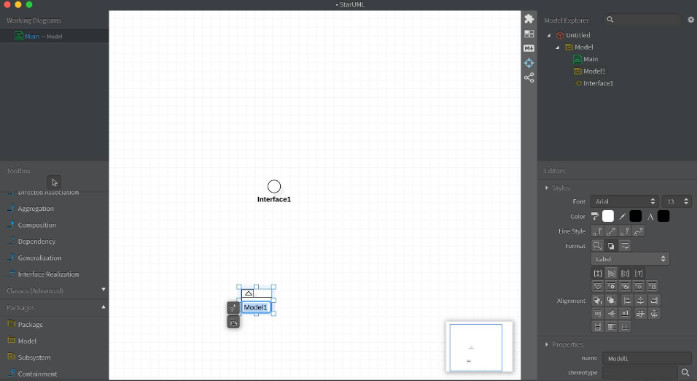
Task: Open the font size 13 dropdown
Action: pyautogui.click(x=677, y=201)
